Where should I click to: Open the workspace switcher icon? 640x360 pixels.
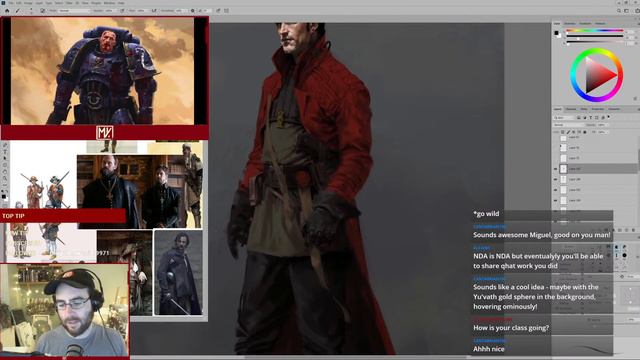click(x=627, y=11)
